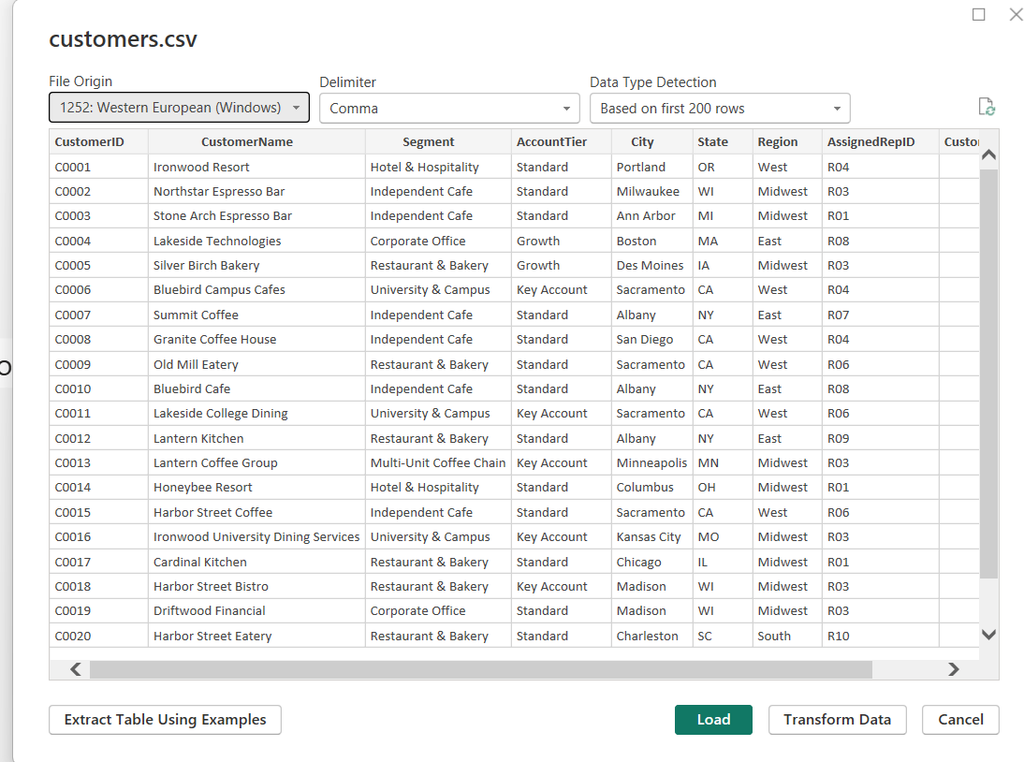Viewport: 1024px width, 762px height.
Task: Select the Des Moines city cell
Action: click(x=652, y=266)
